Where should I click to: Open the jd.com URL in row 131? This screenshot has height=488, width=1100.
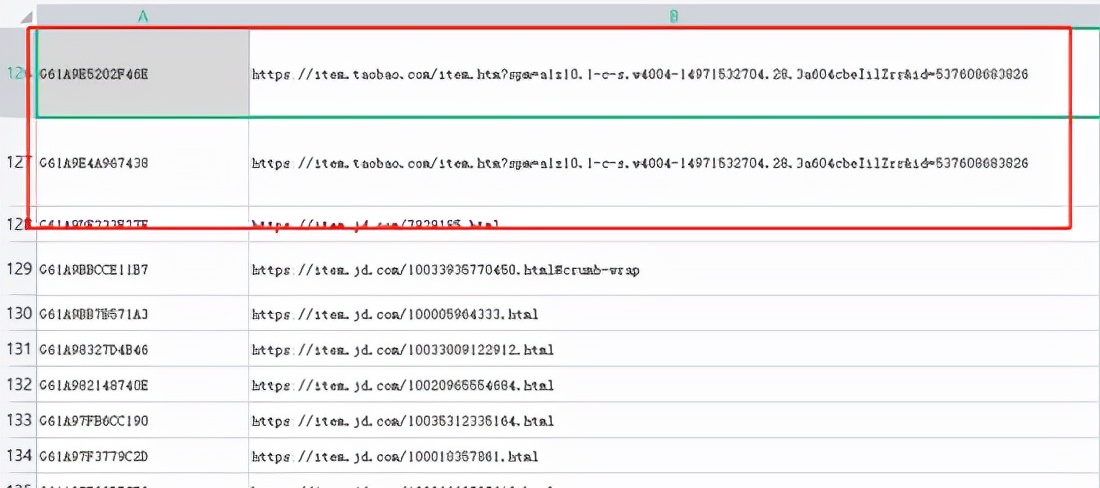click(x=403, y=349)
